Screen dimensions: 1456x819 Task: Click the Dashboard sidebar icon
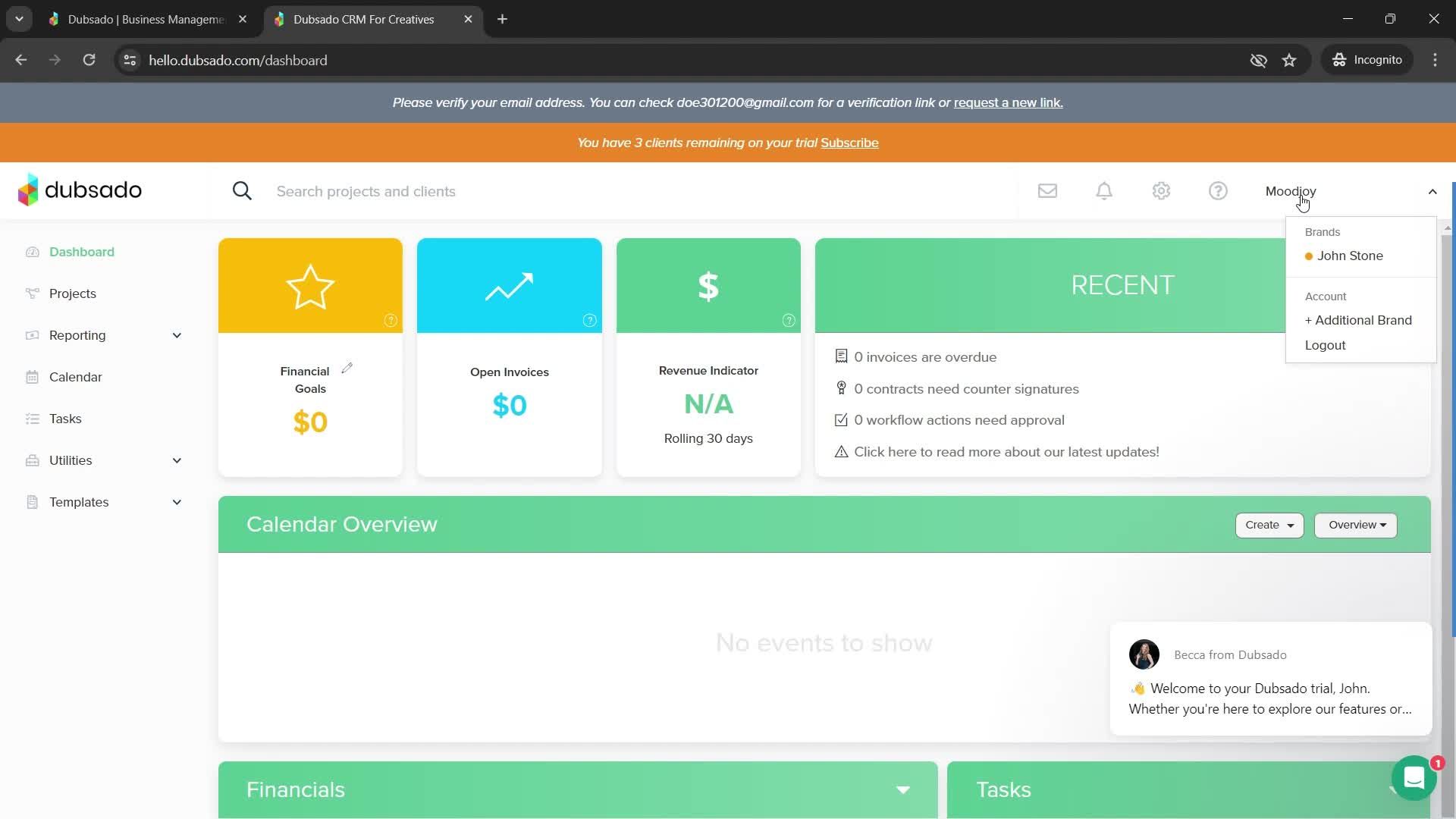coord(32,252)
